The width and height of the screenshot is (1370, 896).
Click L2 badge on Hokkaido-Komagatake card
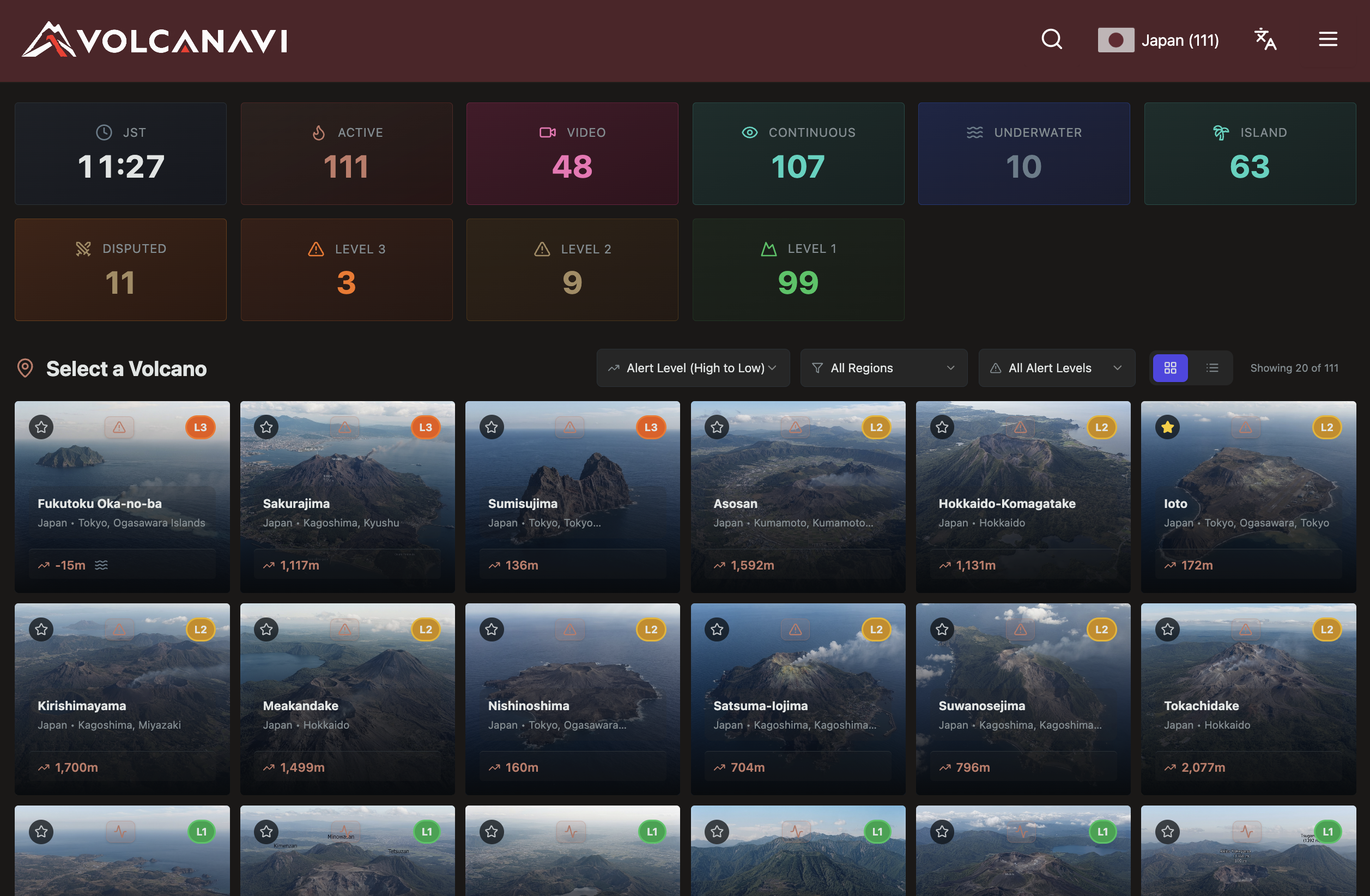1102,427
